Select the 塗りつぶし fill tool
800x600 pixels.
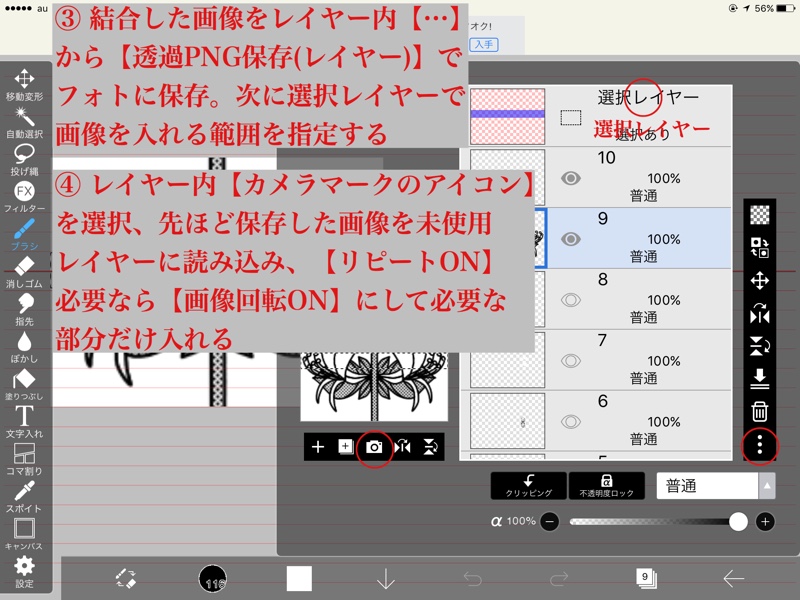pos(24,385)
